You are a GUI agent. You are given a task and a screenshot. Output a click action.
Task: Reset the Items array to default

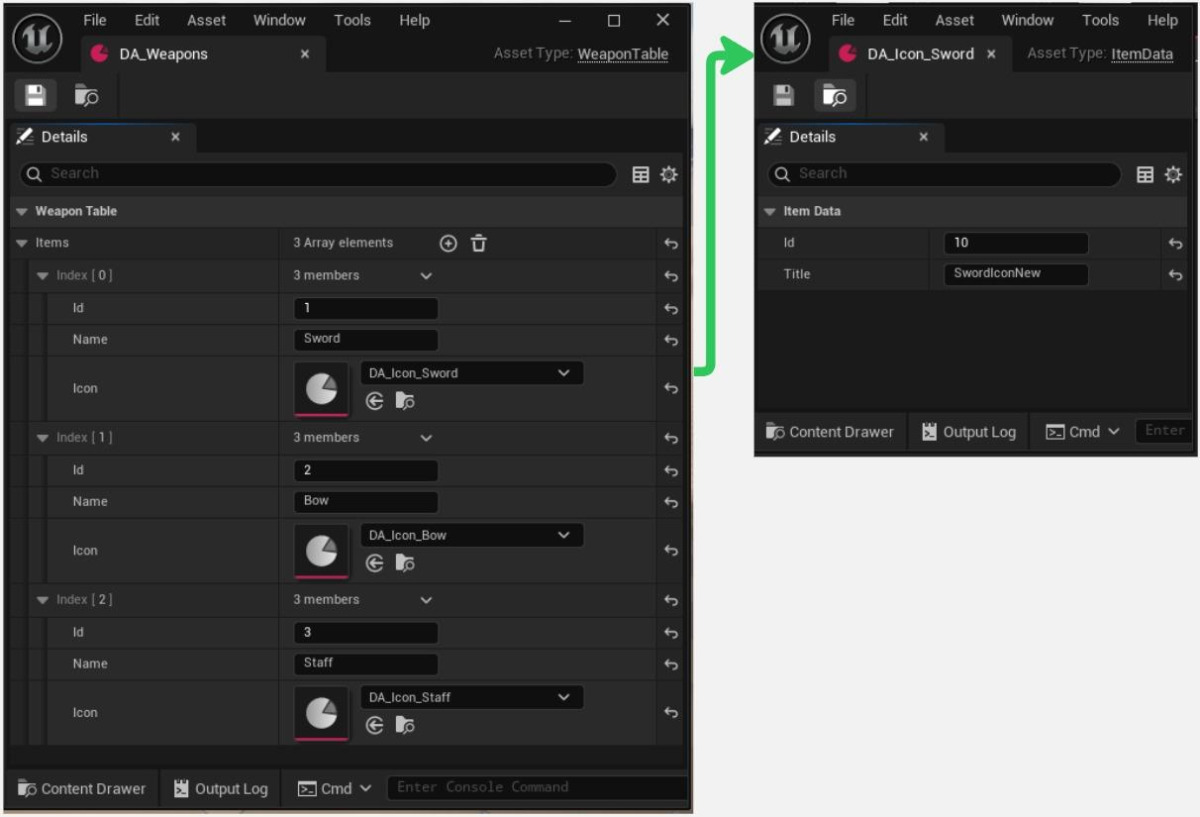(671, 244)
